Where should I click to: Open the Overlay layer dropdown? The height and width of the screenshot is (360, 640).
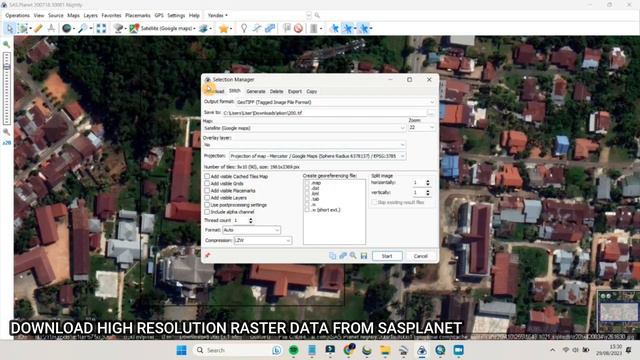304,145
